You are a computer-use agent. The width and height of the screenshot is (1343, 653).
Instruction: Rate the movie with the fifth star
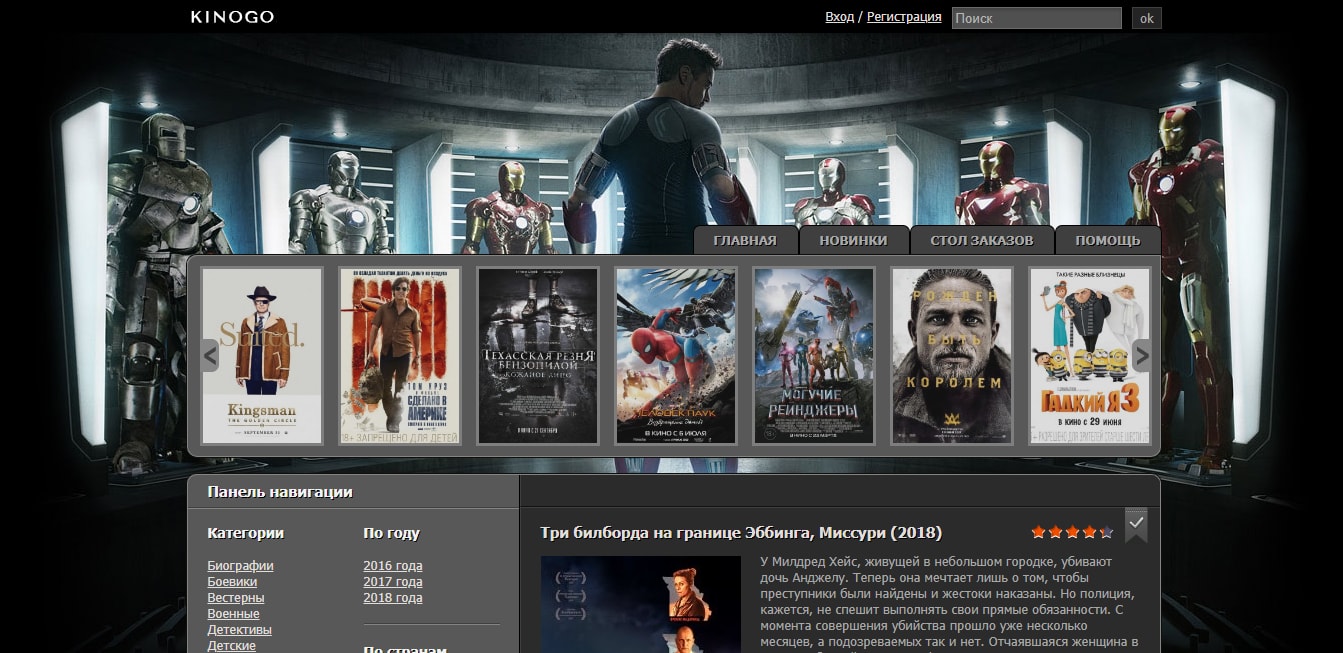pyautogui.click(x=1106, y=533)
